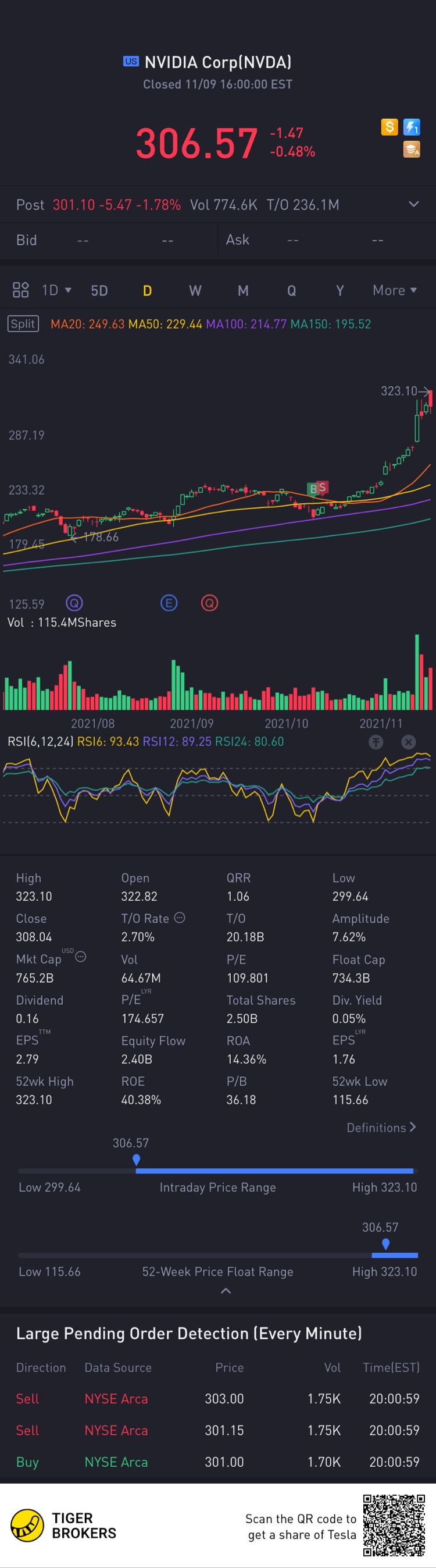Expand the post-market quote details chevron

tap(413, 204)
